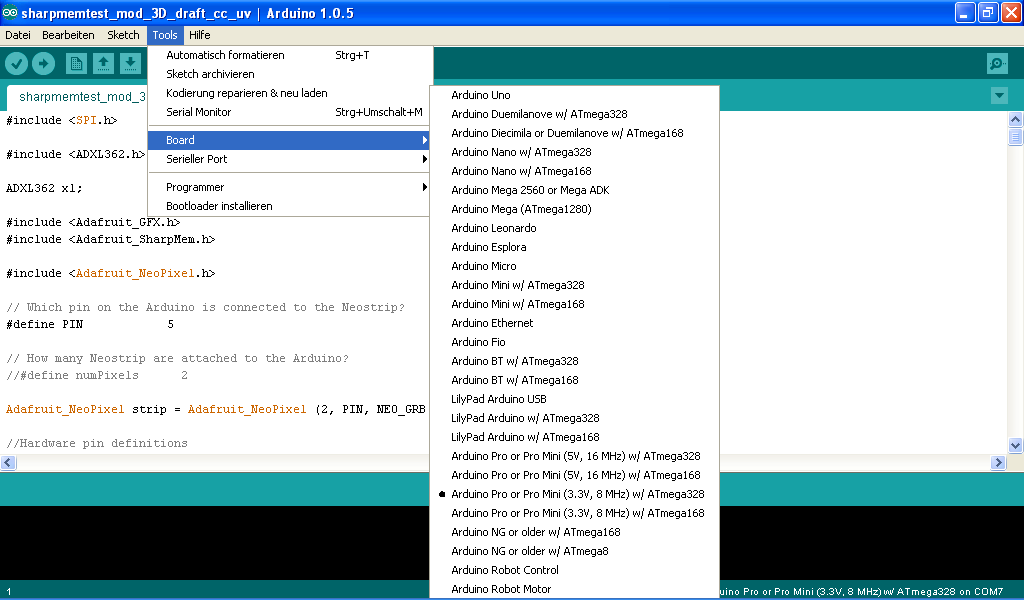Click the Save sketch toolbar icon
The width and height of the screenshot is (1024, 600).
[130, 64]
